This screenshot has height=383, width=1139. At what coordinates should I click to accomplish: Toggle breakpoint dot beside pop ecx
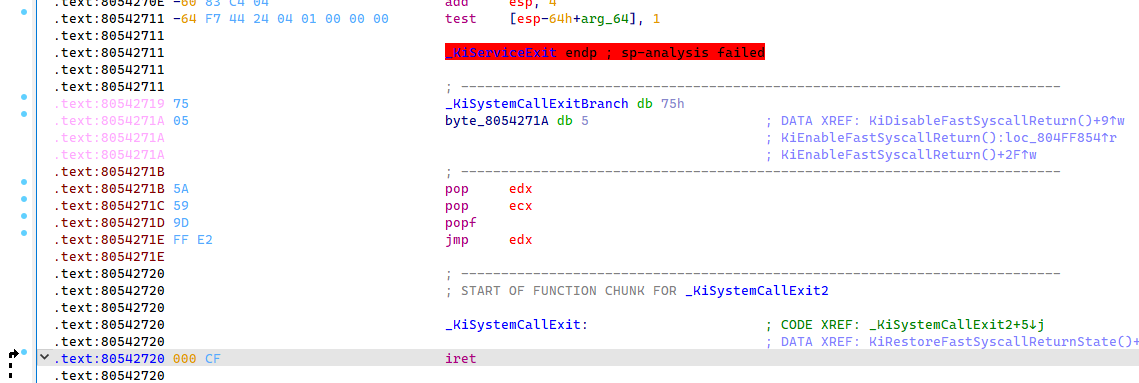[24, 199]
